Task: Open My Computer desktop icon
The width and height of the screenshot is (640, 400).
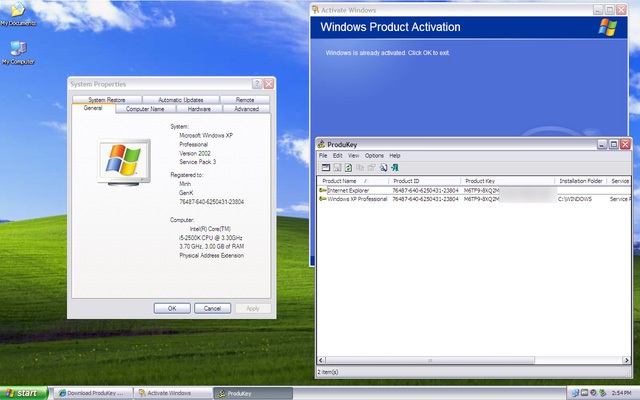Action: 18,53
